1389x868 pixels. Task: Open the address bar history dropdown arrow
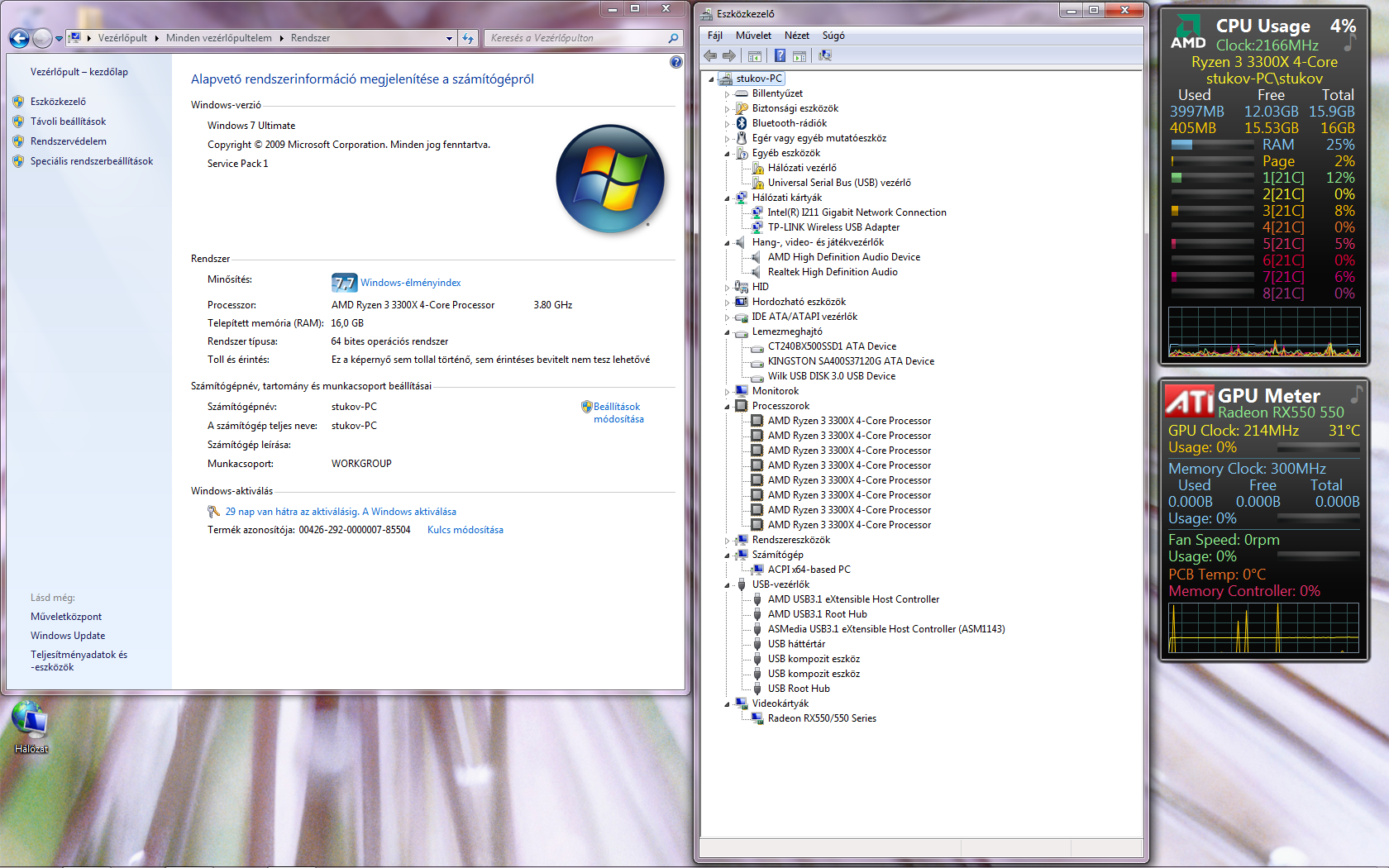[449, 38]
